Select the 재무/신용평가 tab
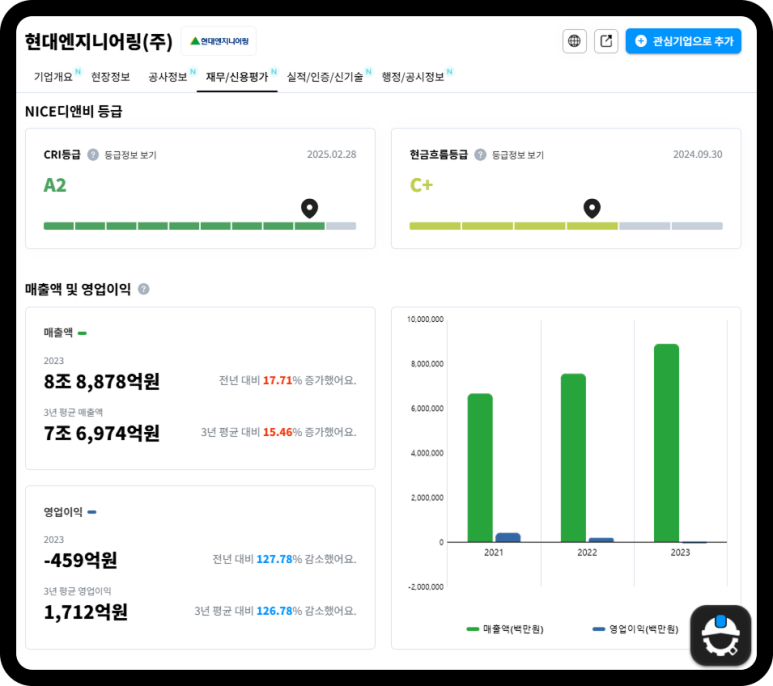The height and width of the screenshot is (686, 773). [x=237, y=77]
